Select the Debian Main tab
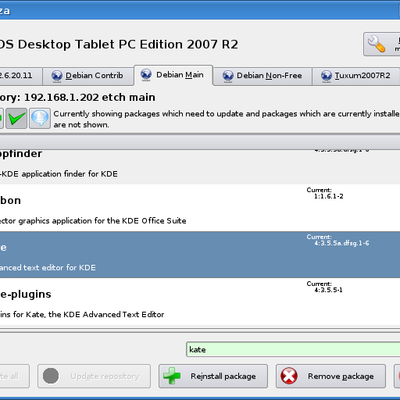Screen dimensions: 400x400 pos(173,75)
